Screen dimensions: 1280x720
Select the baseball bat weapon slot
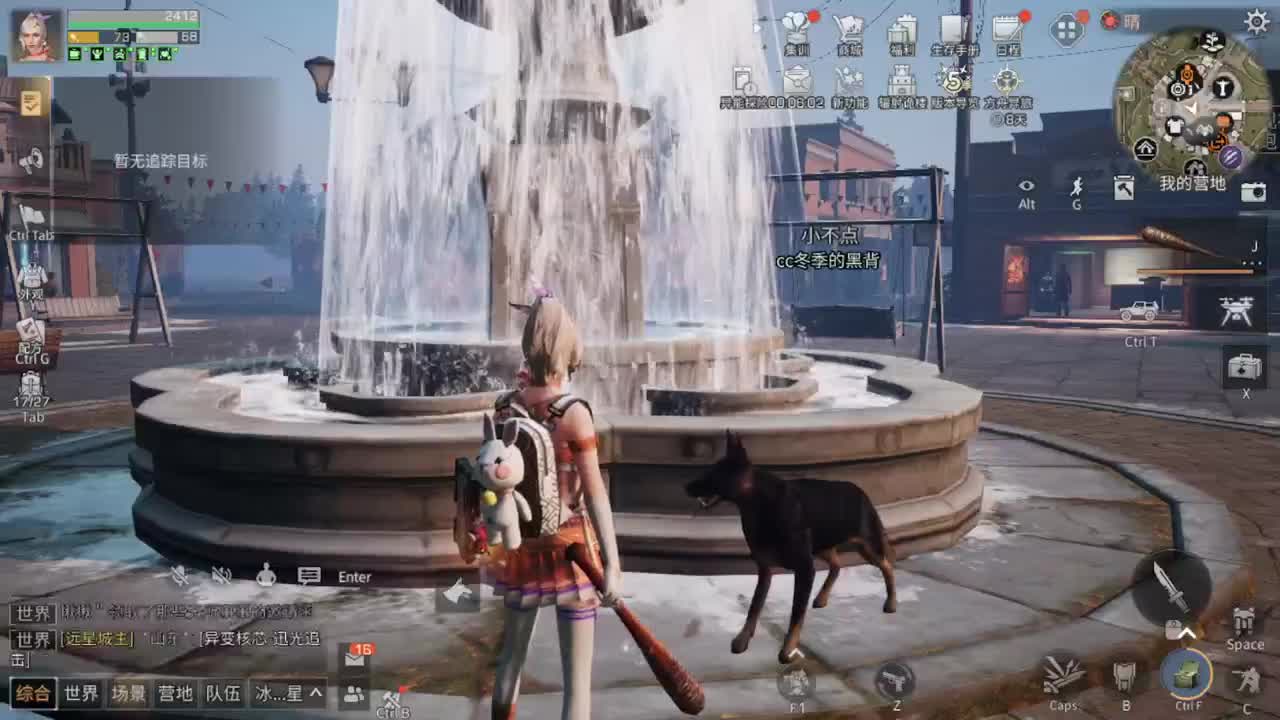coord(1200,251)
